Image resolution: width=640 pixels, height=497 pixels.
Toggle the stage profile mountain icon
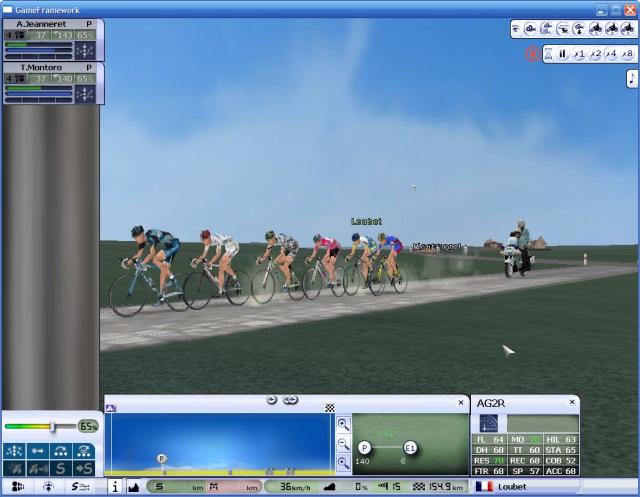[x=135, y=487]
